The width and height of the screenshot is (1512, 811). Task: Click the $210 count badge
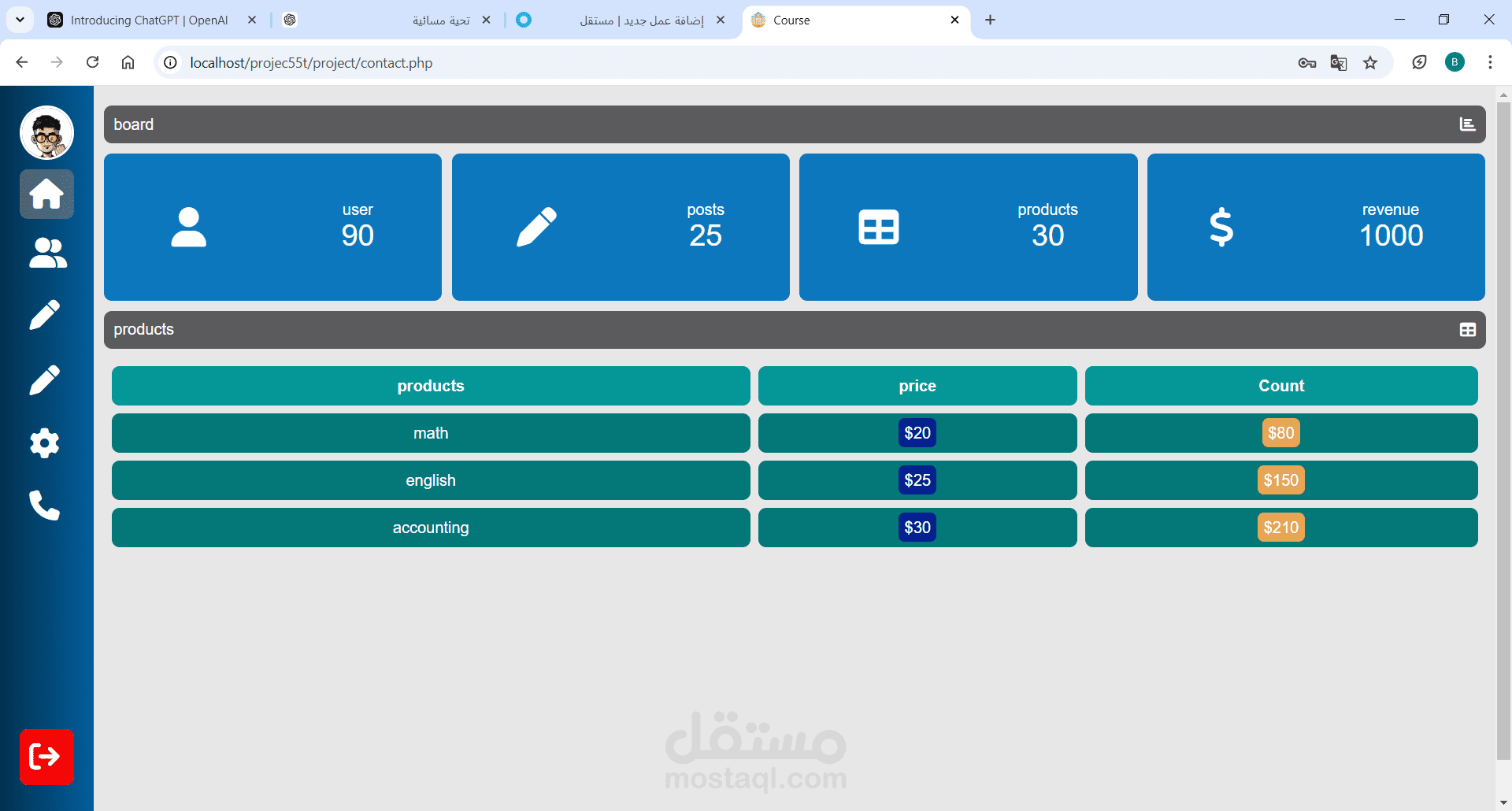[1281, 528]
